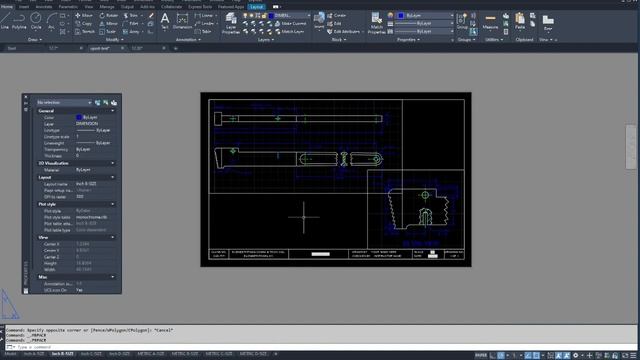The width and height of the screenshot is (640, 360).
Task: Click Match Layer button
Action: 289,31
